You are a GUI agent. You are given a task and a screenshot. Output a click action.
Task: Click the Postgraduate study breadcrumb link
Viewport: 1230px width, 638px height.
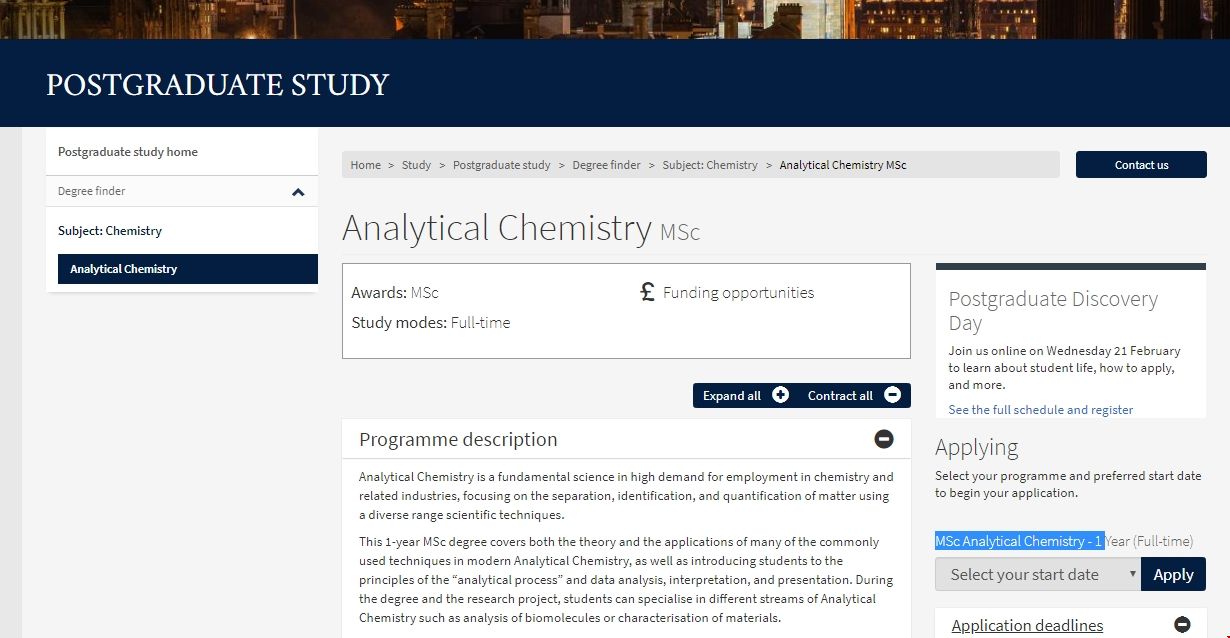501,165
